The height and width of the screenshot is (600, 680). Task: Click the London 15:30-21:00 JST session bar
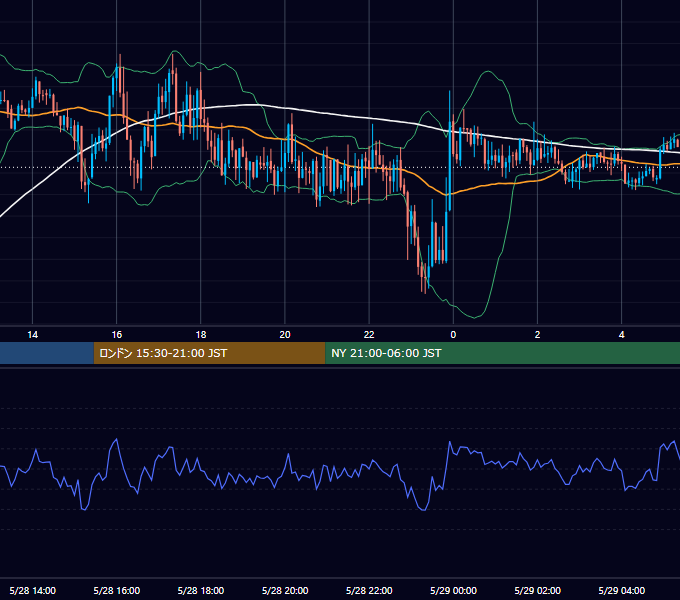click(209, 353)
